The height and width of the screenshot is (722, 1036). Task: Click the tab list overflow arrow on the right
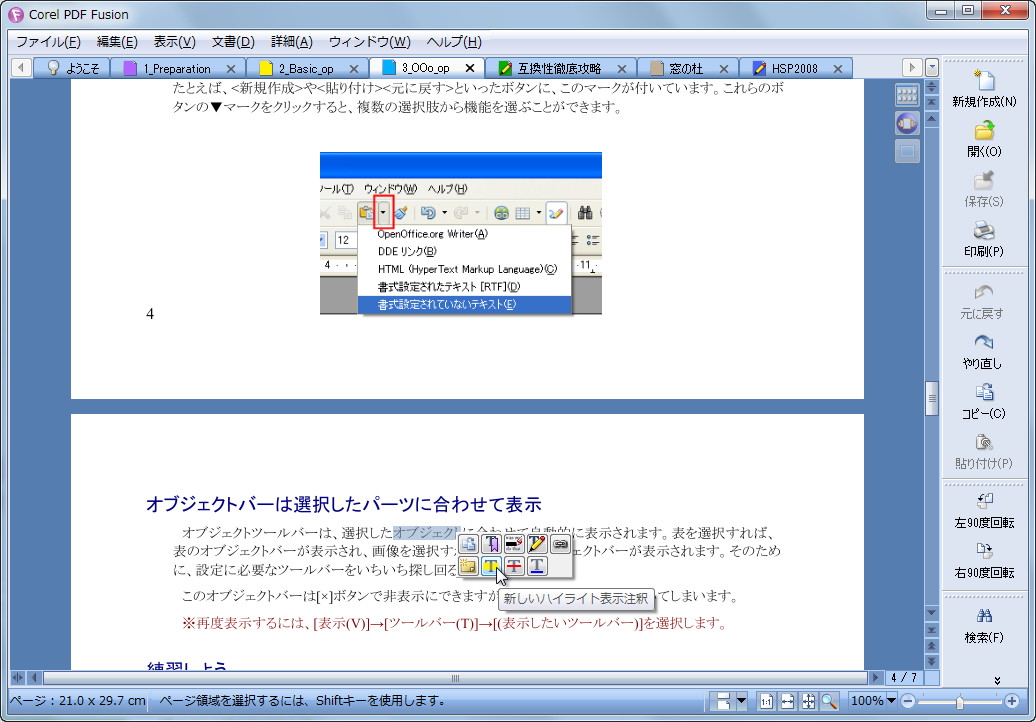pyautogui.click(x=912, y=67)
